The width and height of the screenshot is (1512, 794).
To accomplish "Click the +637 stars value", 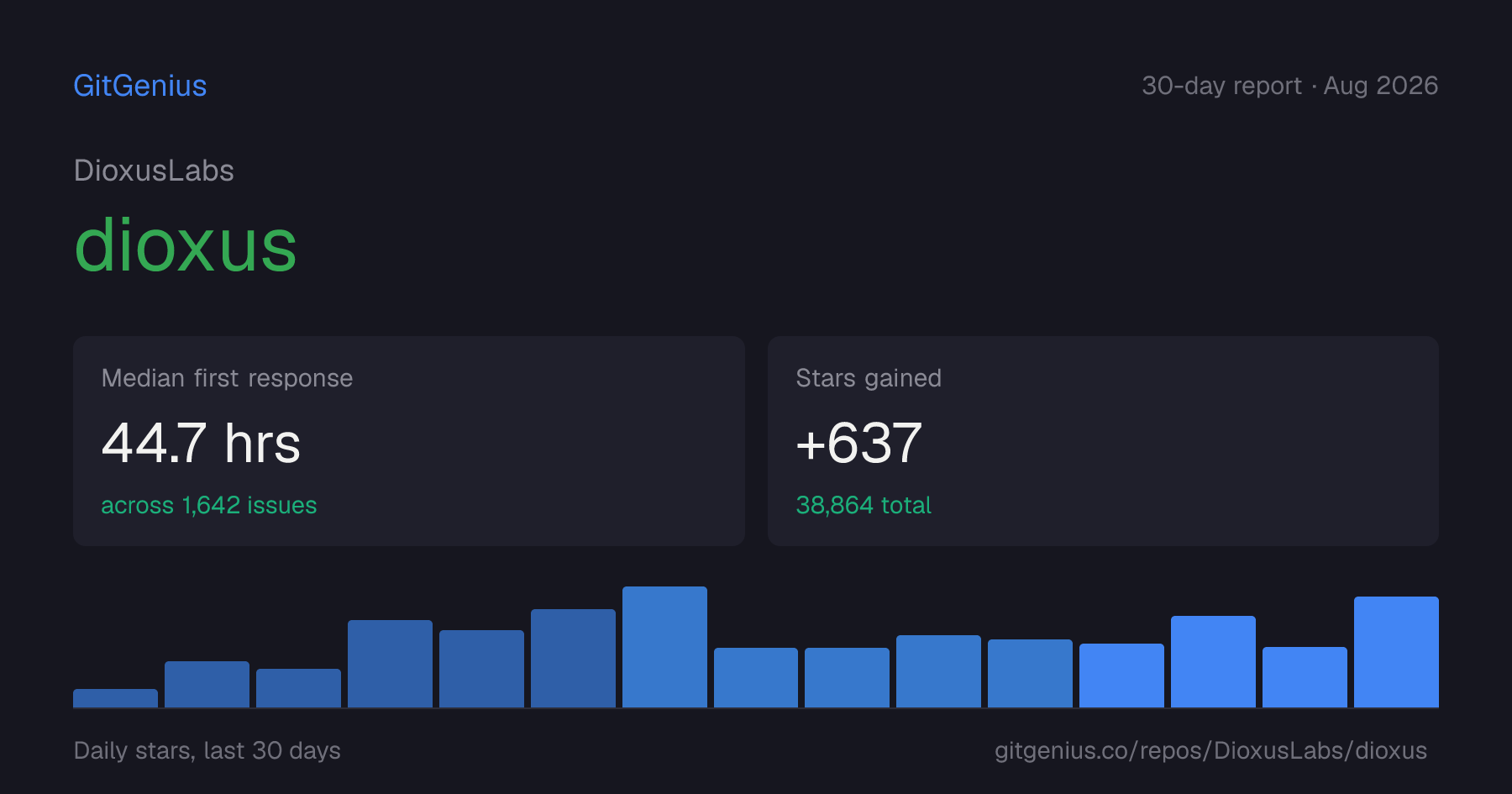I will coord(858,443).
